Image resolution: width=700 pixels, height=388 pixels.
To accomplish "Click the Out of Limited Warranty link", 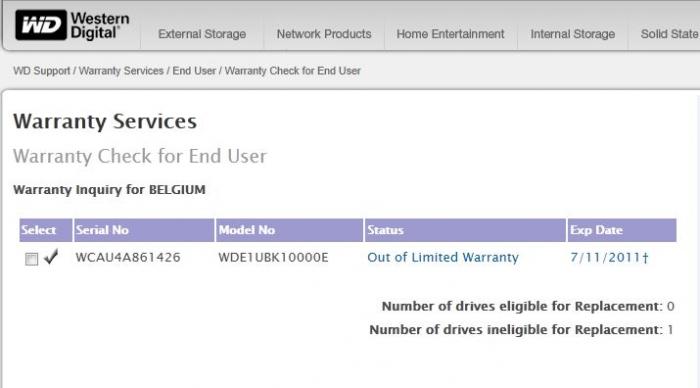I will [443, 258].
